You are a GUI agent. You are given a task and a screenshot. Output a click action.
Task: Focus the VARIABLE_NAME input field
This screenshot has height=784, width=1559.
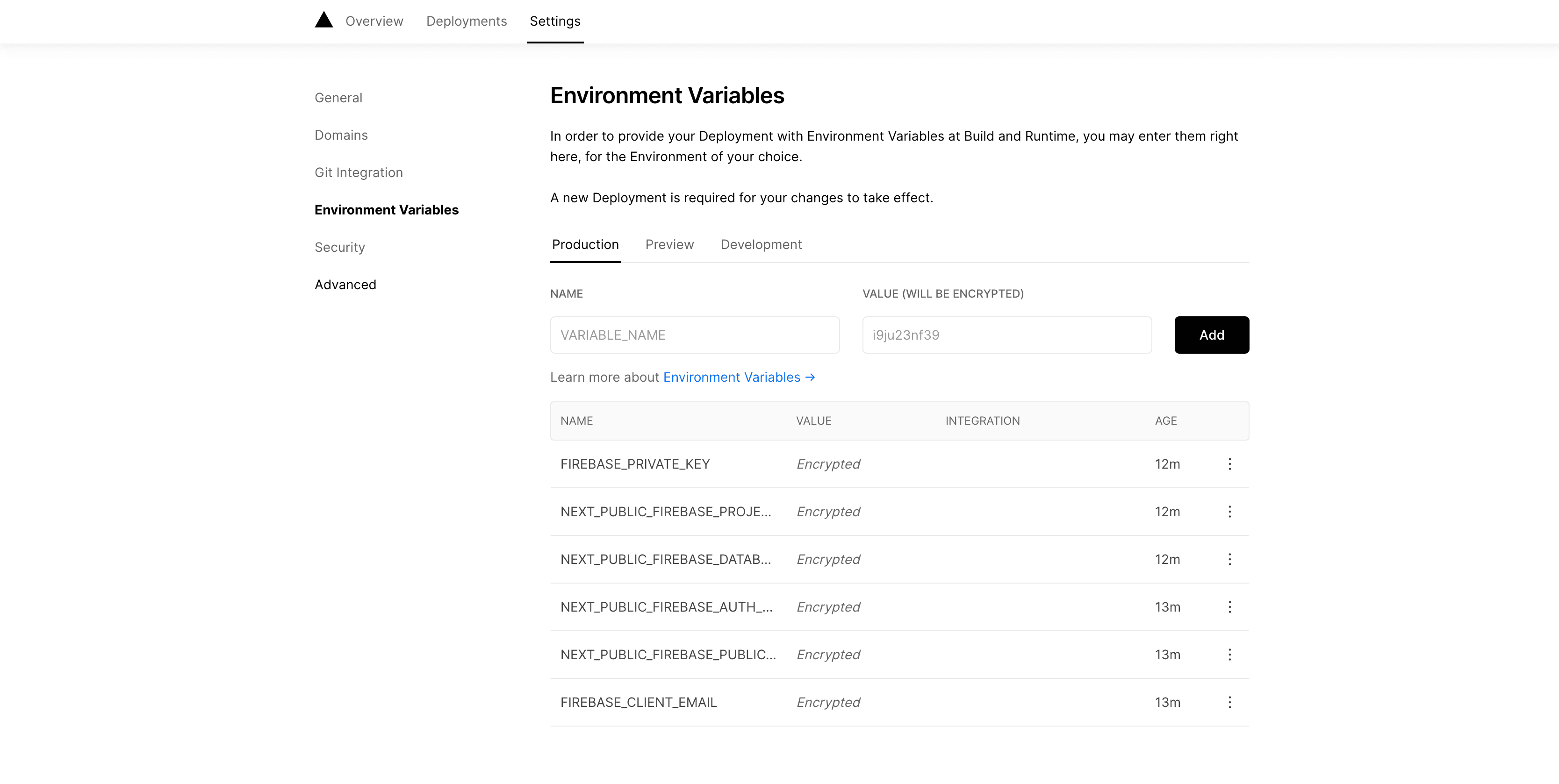coord(694,335)
